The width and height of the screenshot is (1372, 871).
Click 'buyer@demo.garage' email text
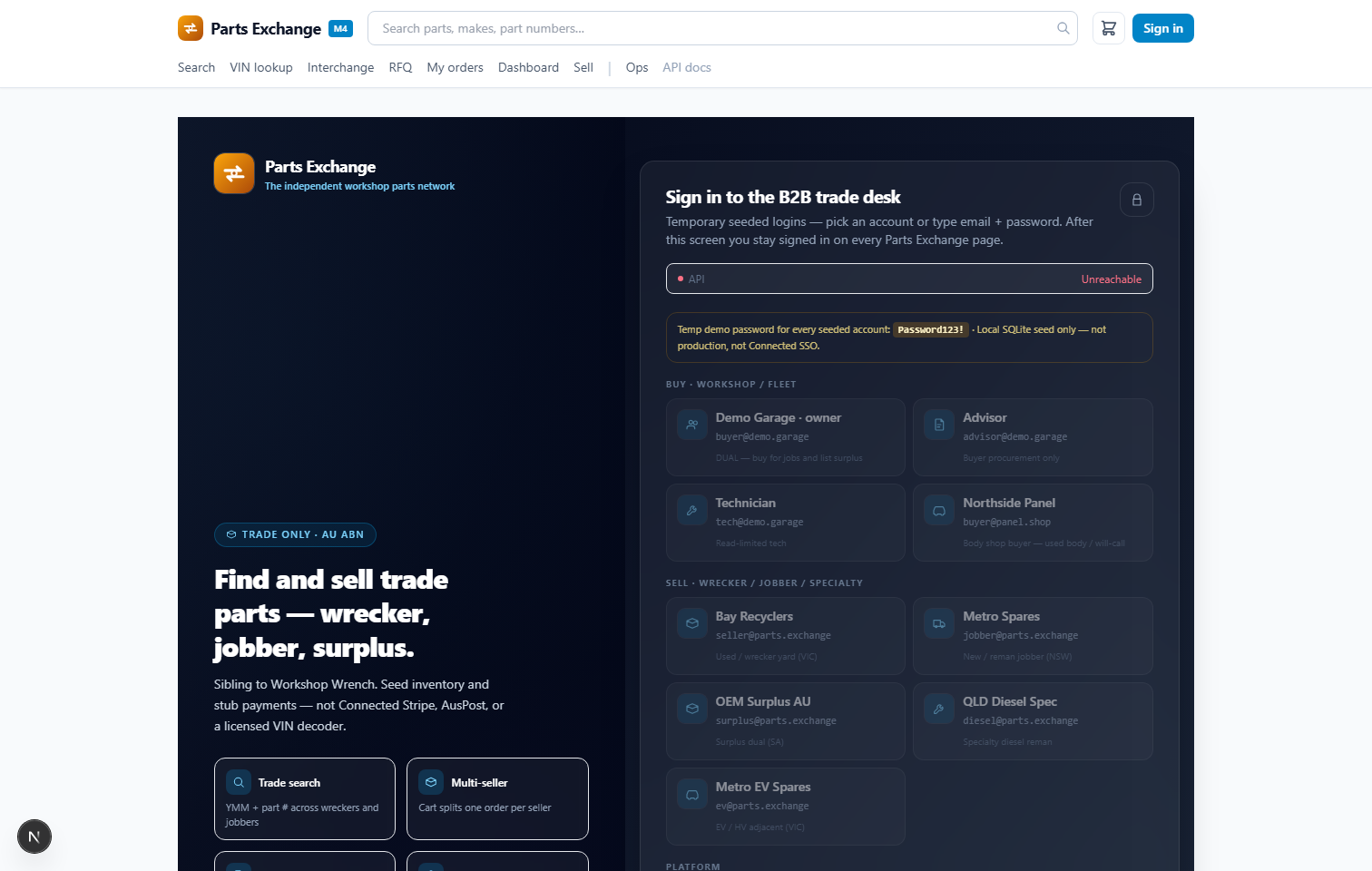click(x=762, y=436)
